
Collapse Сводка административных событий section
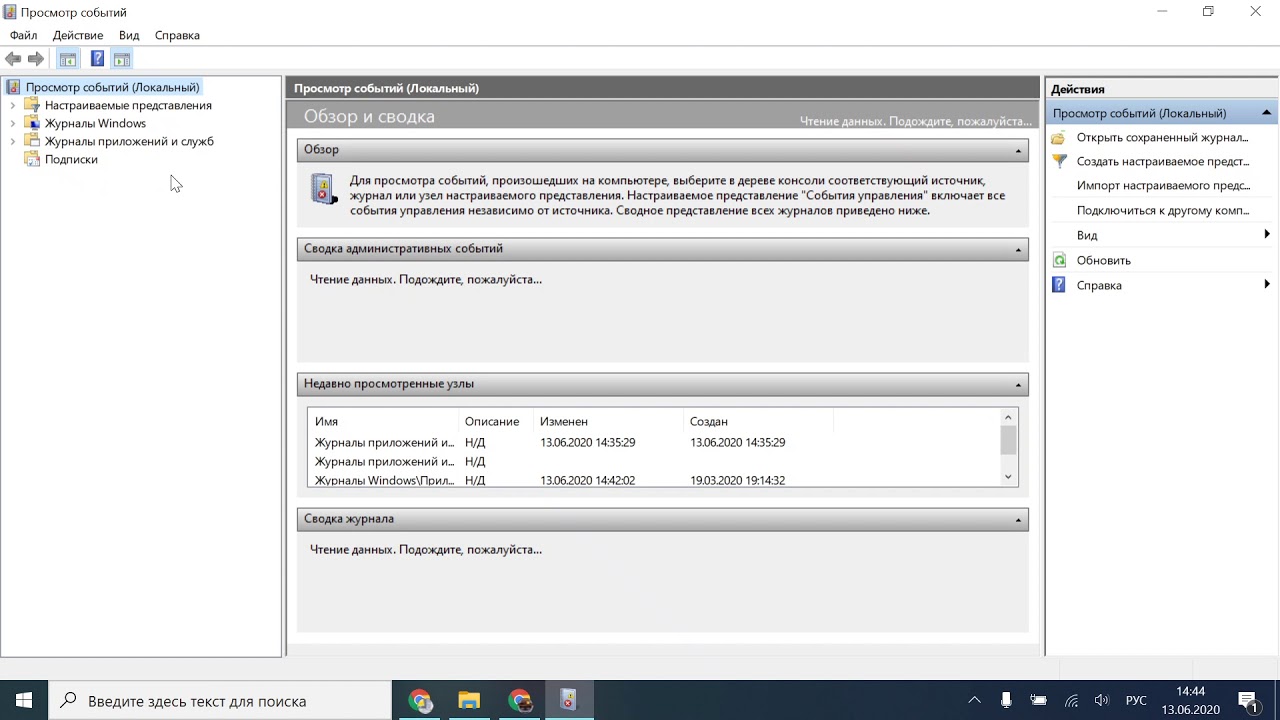coord(1018,249)
